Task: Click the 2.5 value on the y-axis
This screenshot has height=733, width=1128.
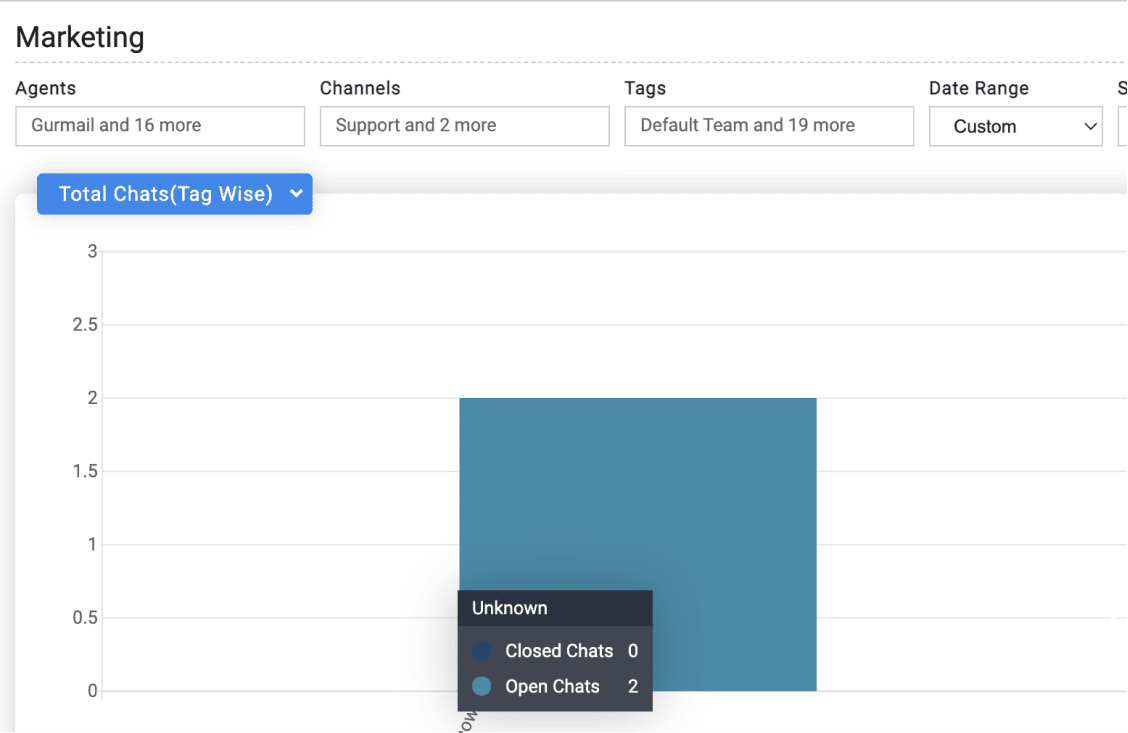Action: pos(85,325)
